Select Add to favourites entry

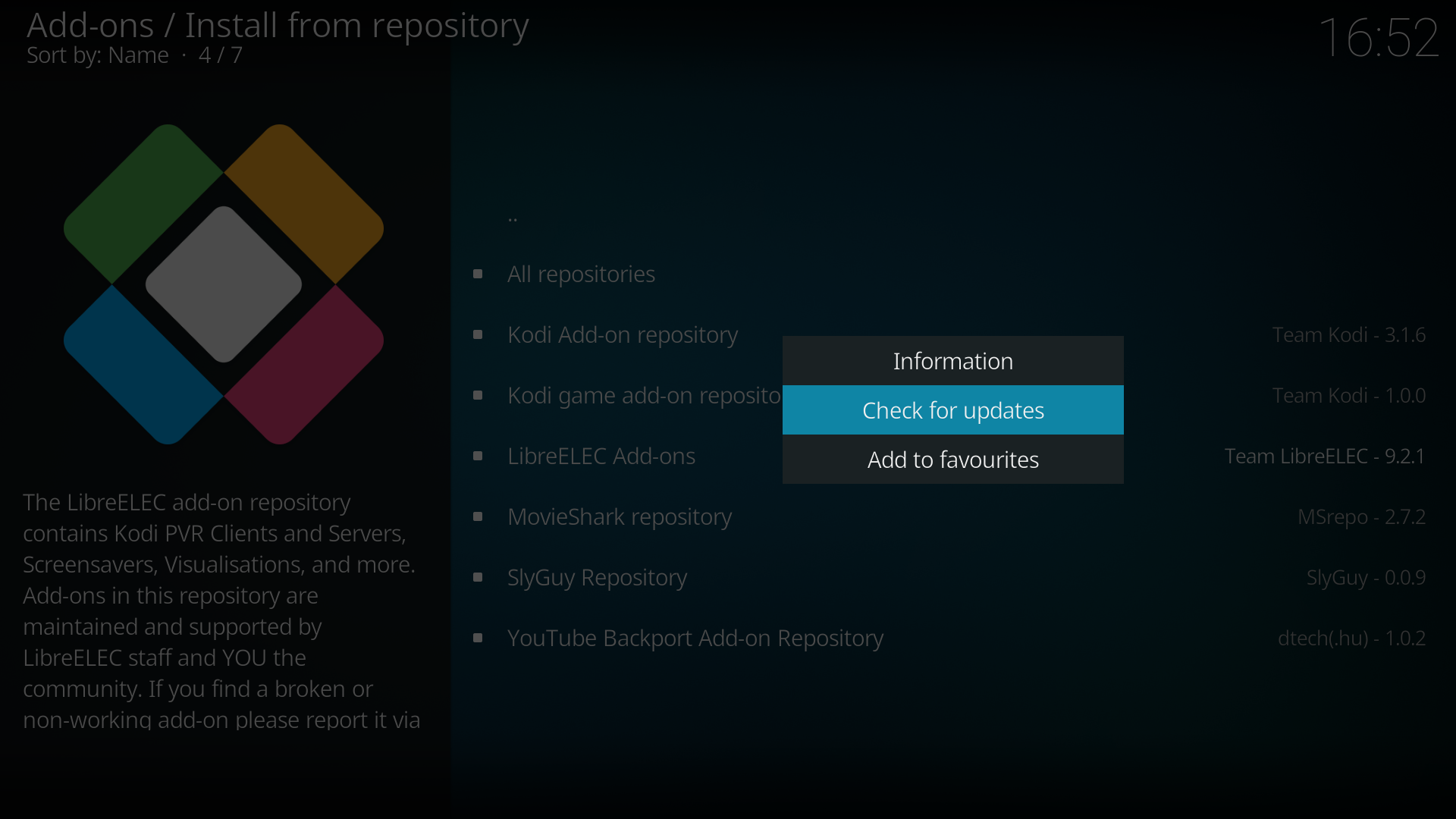pyautogui.click(x=952, y=460)
